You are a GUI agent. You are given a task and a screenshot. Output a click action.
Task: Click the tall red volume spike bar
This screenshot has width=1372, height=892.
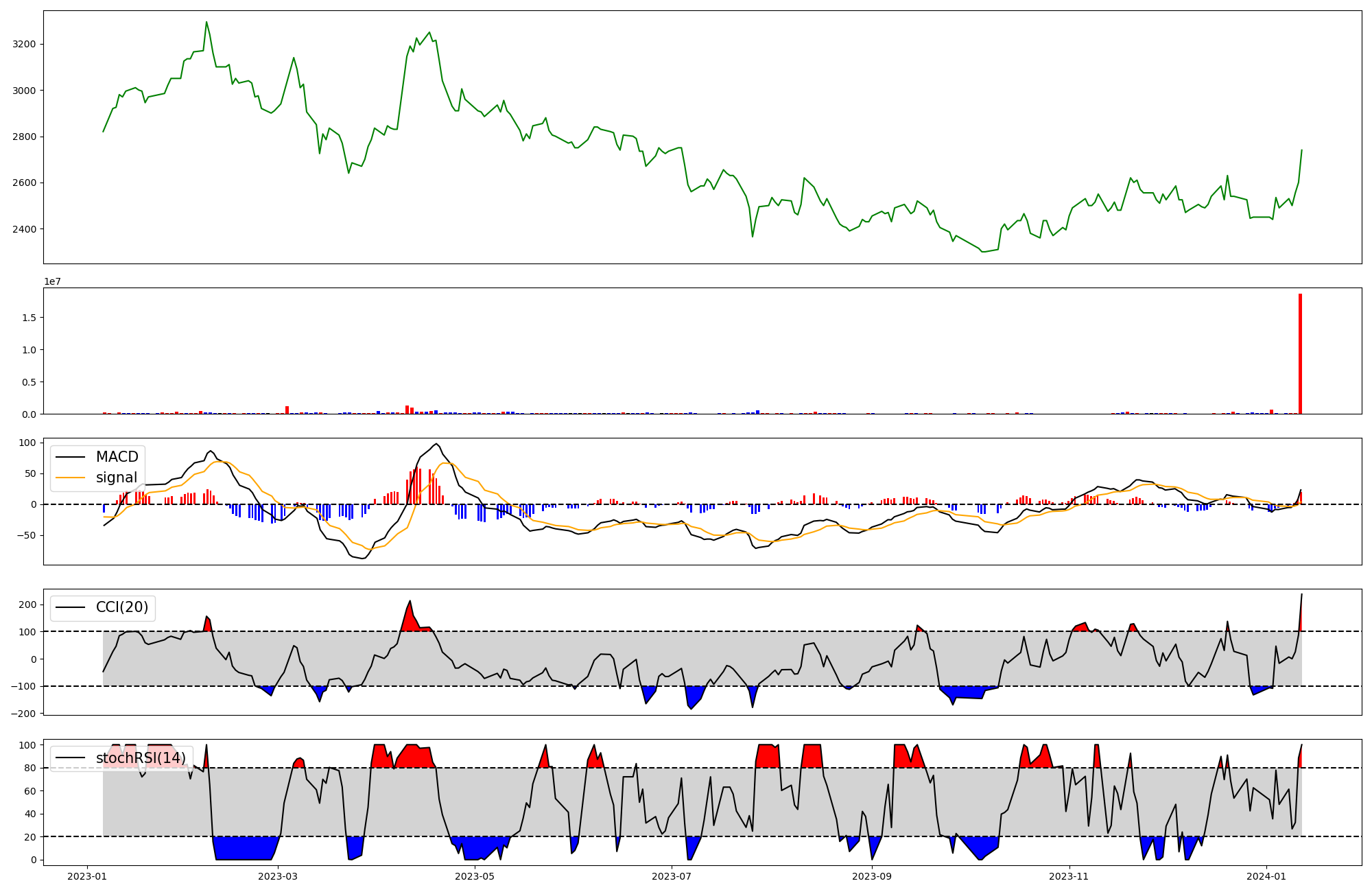[1300, 354]
